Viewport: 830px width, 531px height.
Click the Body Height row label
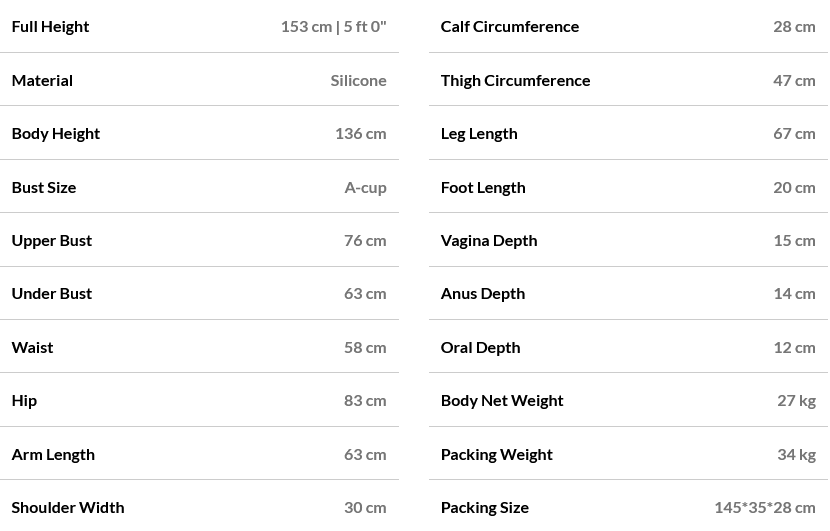click(x=56, y=133)
